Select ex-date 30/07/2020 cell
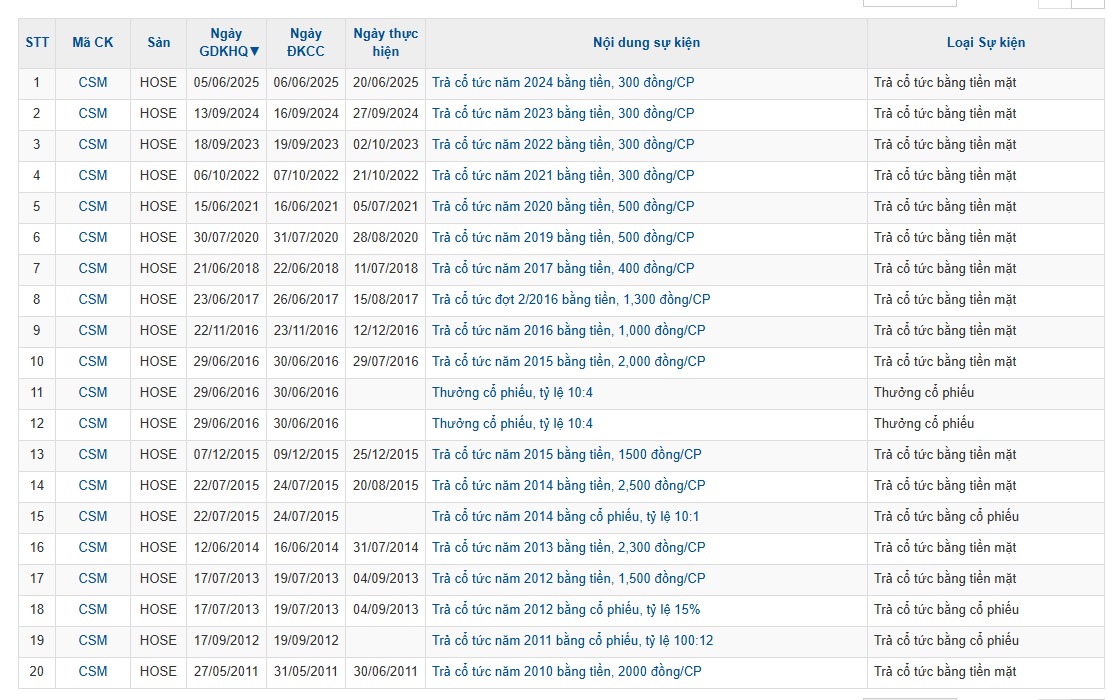The height and width of the screenshot is (700, 1108). coord(226,238)
